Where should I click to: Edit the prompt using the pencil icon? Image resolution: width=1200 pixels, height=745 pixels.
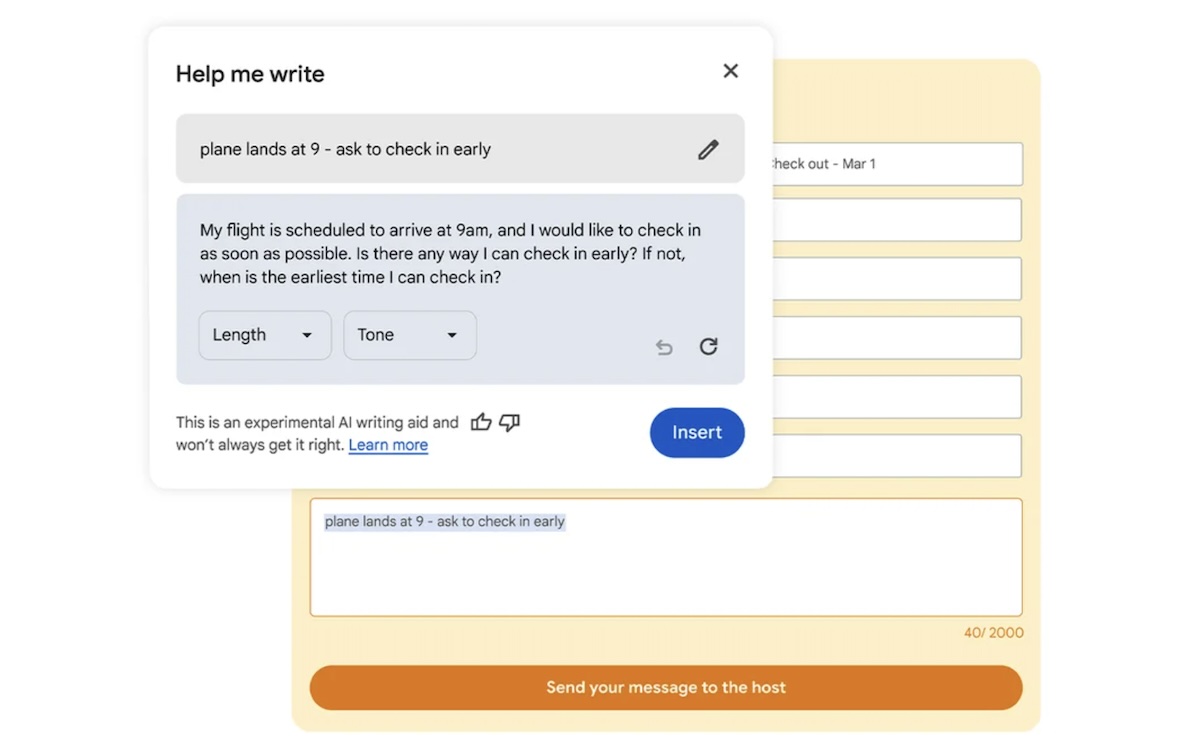click(708, 149)
